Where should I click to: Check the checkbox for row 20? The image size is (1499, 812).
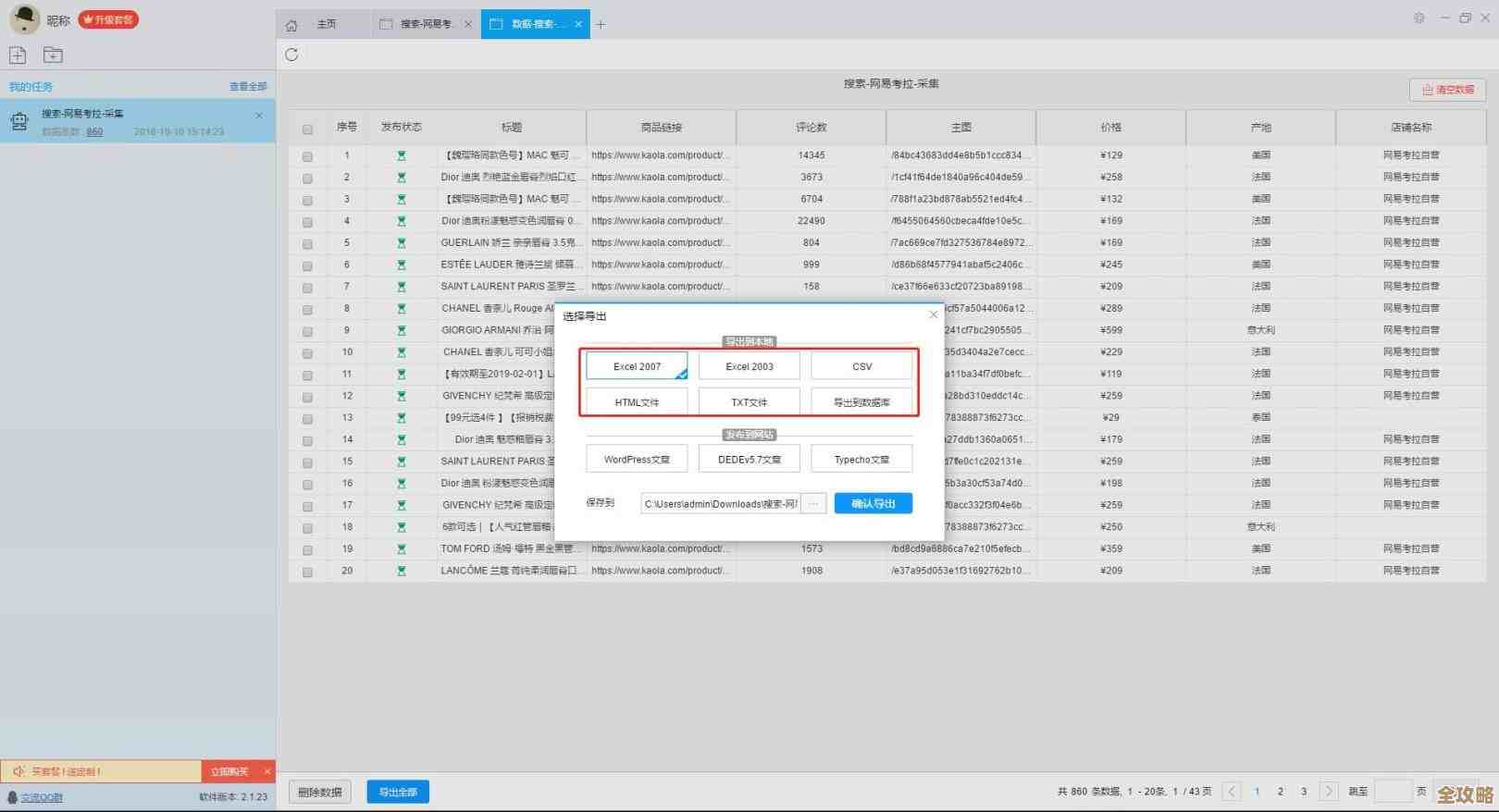[307, 572]
